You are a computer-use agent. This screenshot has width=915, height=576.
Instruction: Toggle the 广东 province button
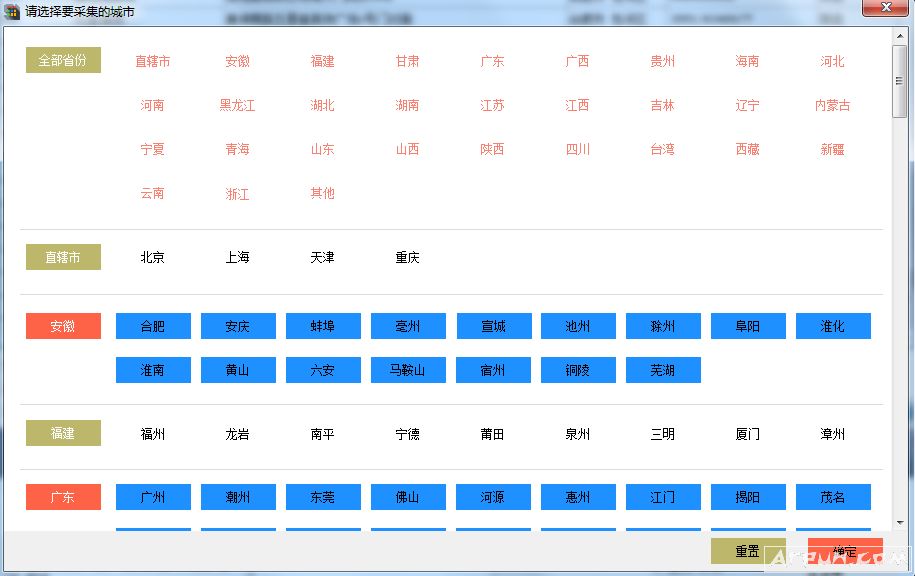click(x=63, y=497)
